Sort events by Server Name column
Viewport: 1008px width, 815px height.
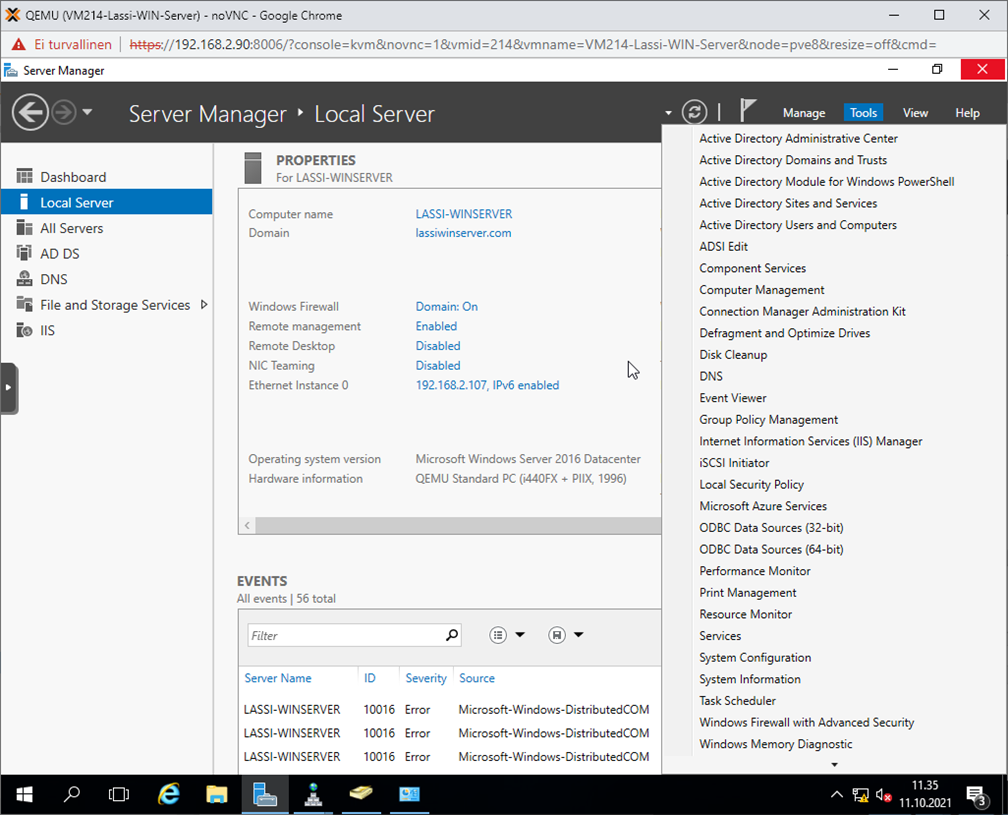[278, 678]
